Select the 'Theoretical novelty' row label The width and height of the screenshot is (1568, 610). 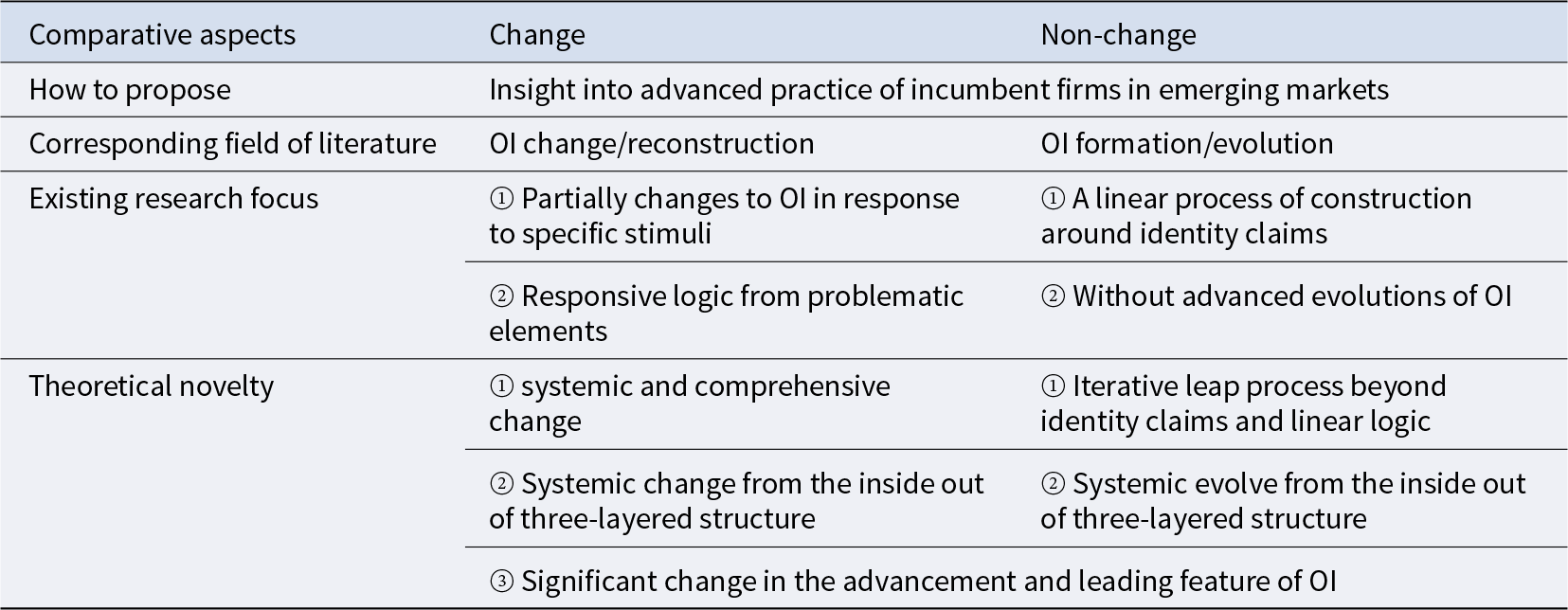tap(152, 386)
